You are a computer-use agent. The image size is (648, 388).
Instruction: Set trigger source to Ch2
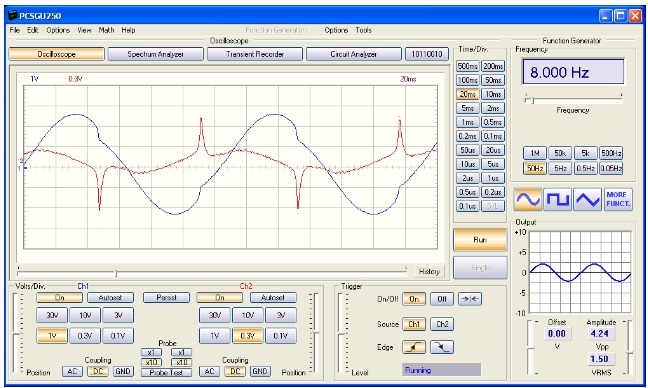442,324
